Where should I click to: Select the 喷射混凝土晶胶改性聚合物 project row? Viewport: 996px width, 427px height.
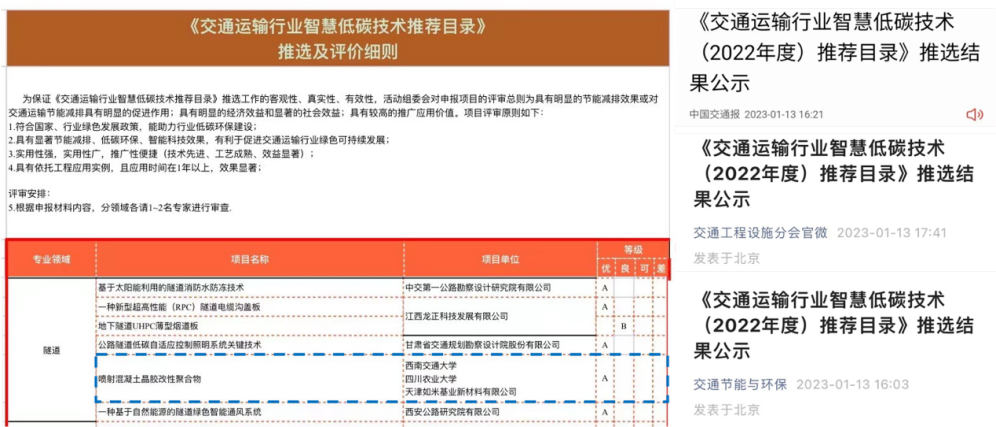click(x=149, y=378)
